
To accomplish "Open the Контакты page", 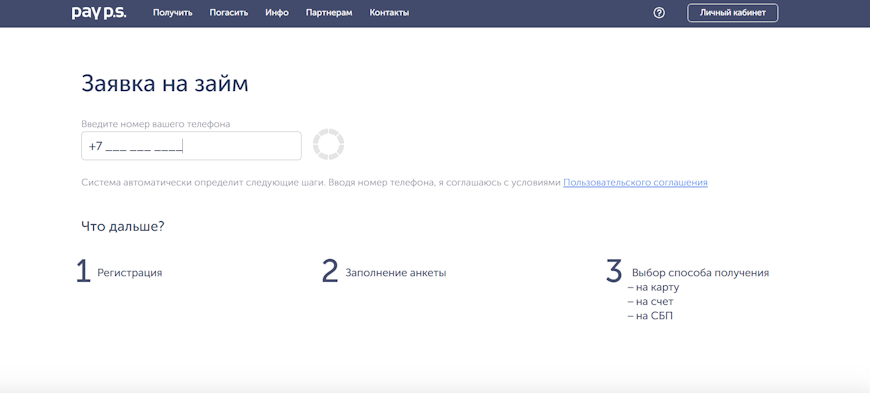I will coord(389,13).
